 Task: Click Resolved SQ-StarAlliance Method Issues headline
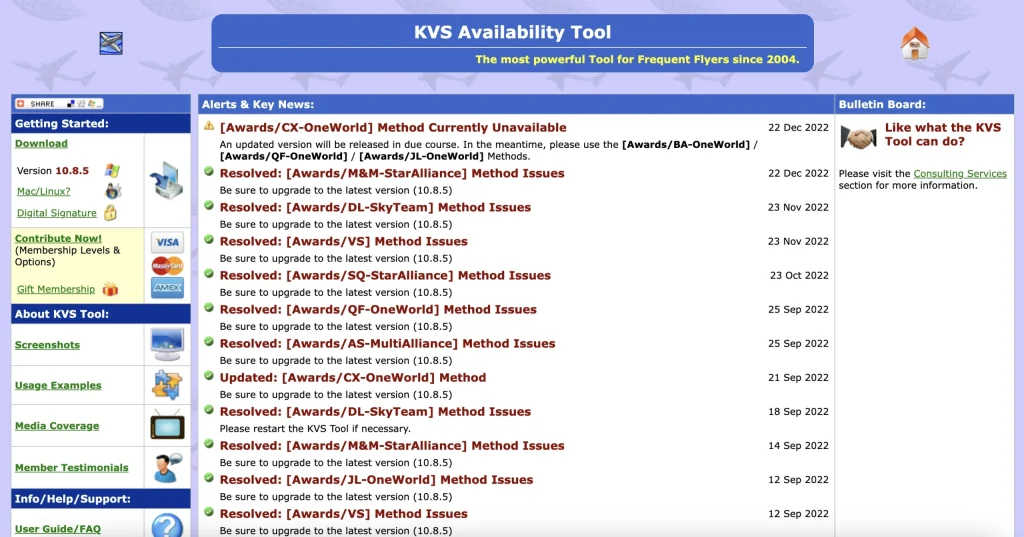[385, 275]
